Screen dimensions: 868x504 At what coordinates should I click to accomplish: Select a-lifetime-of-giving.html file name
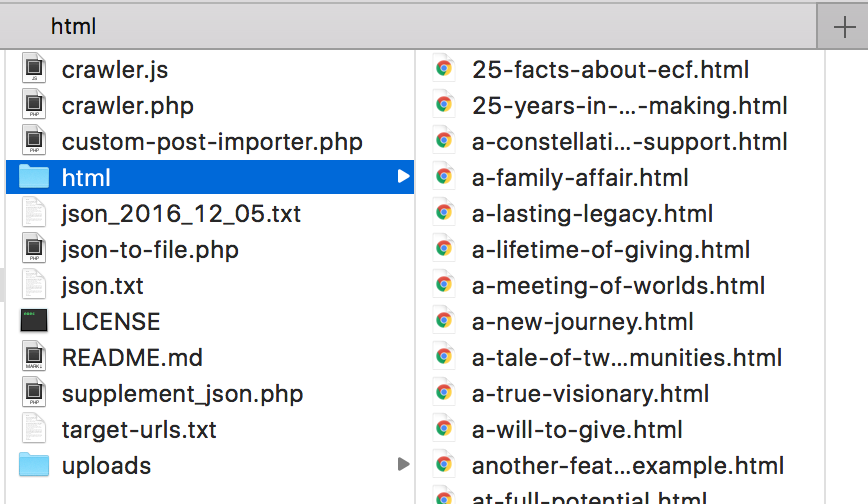pyautogui.click(x=611, y=250)
